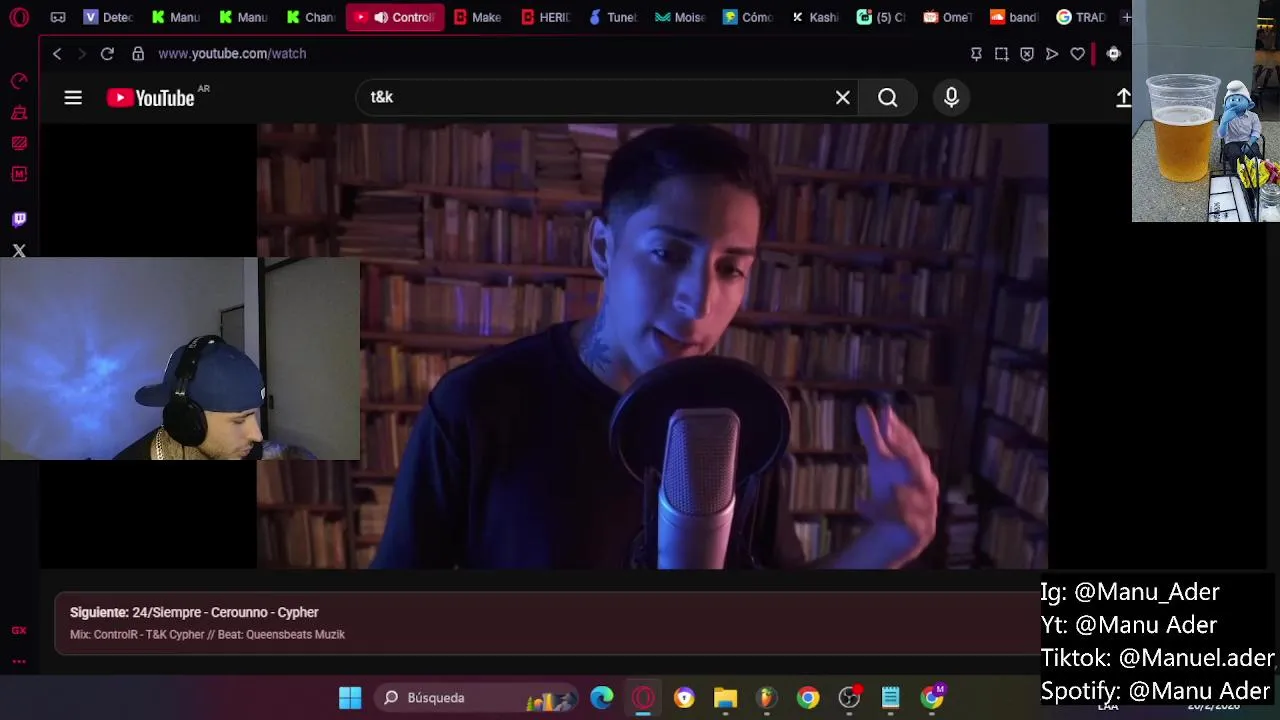Screen dimensions: 1280x720
Task: Switch to the 'band' SoundCloud tab
Action: pos(1015,17)
